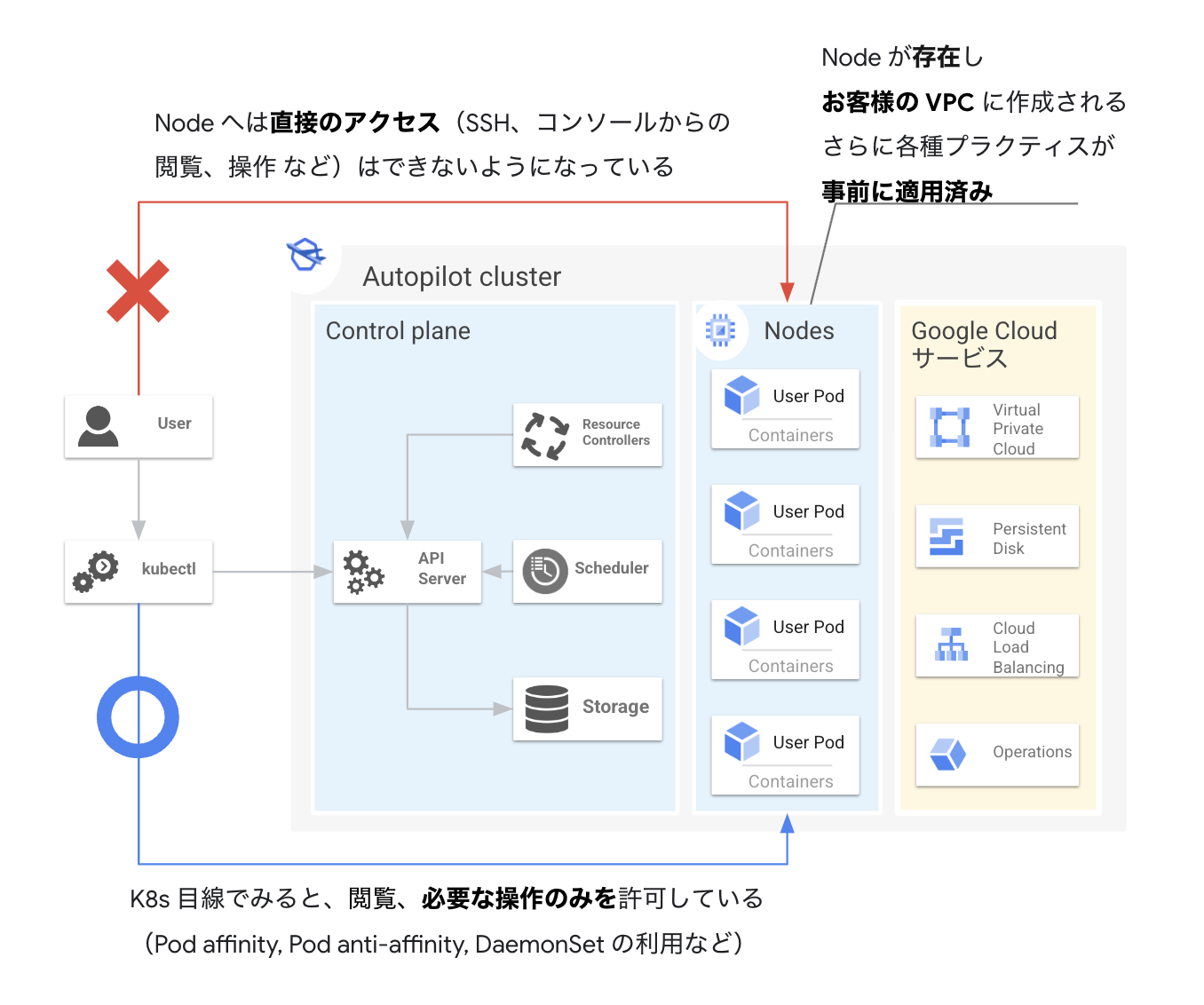Click the "Node が存在し" text
This screenshot has height=1005, width=1204.
(902, 58)
